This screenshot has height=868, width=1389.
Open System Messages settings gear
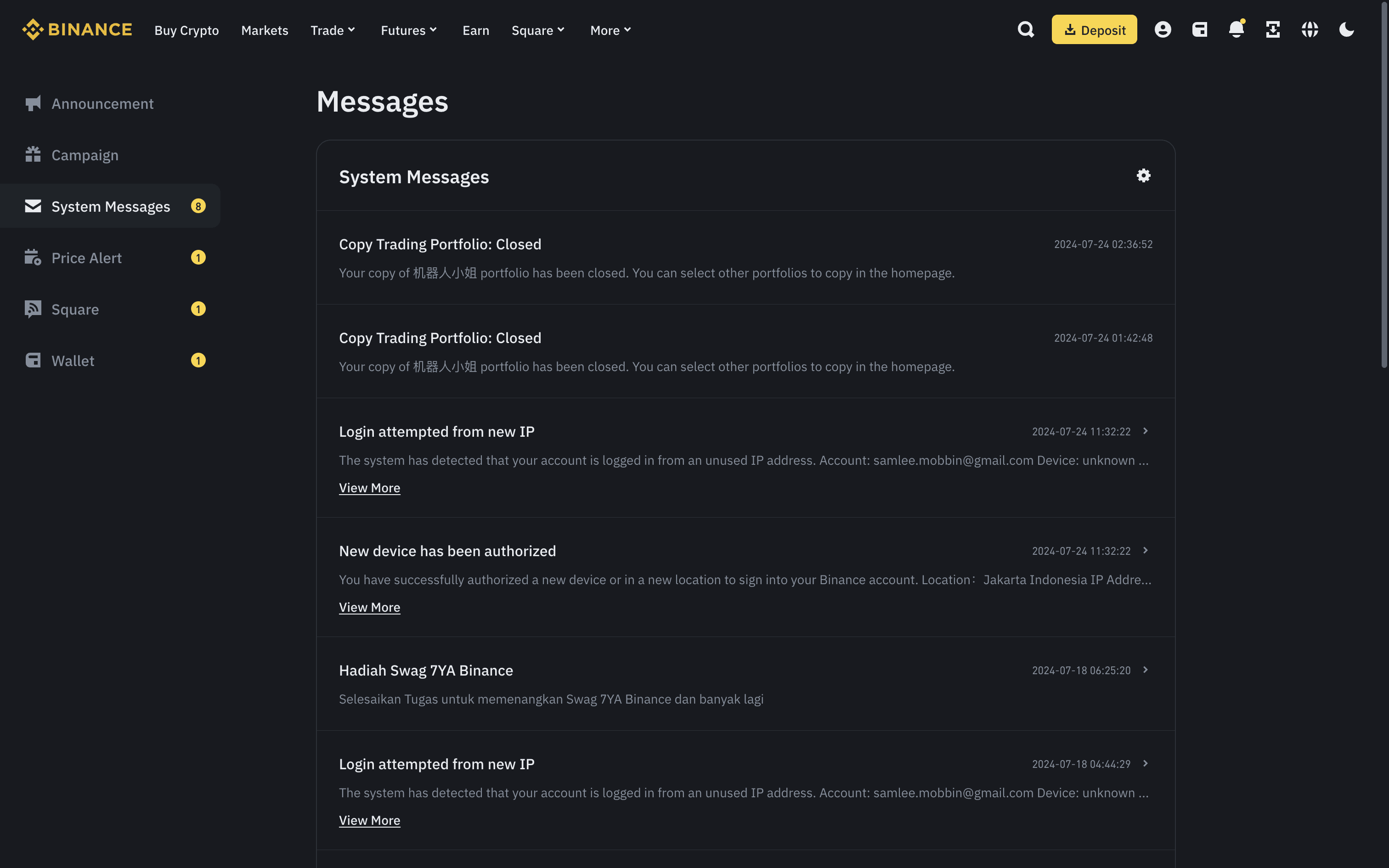pyautogui.click(x=1143, y=175)
